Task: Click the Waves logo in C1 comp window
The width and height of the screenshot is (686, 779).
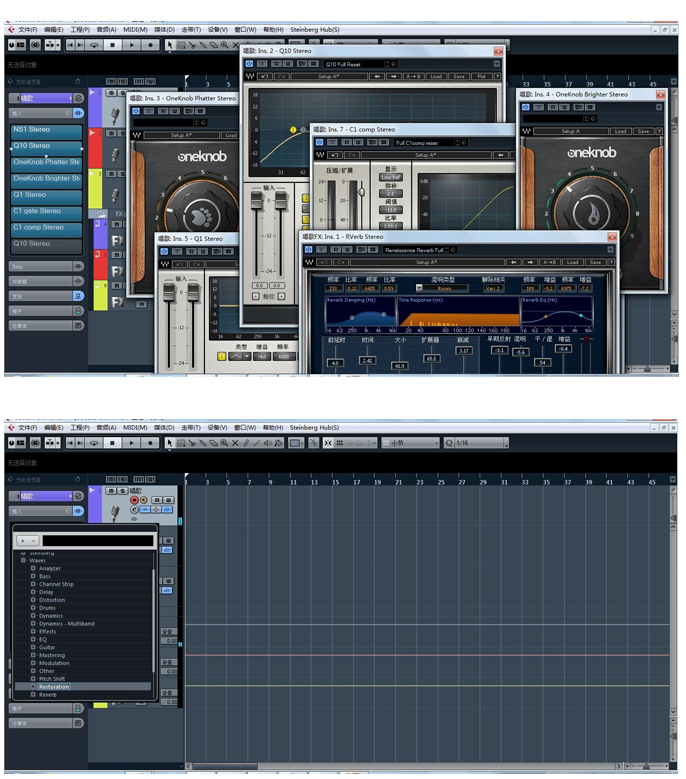Action: click(320, 155)
